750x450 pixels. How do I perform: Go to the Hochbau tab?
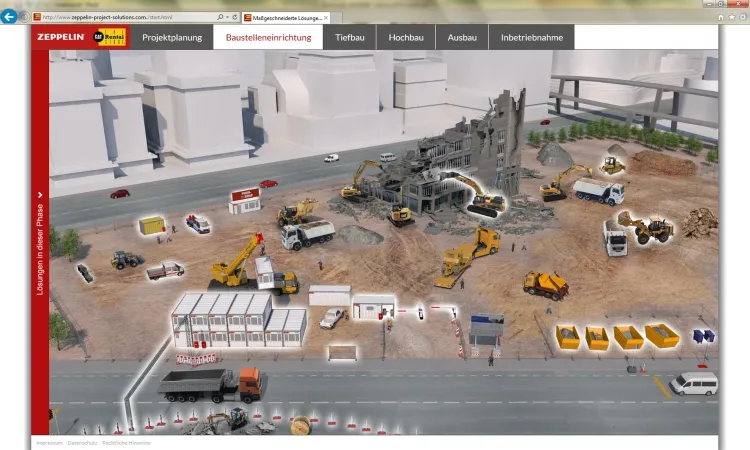[405, 38]
